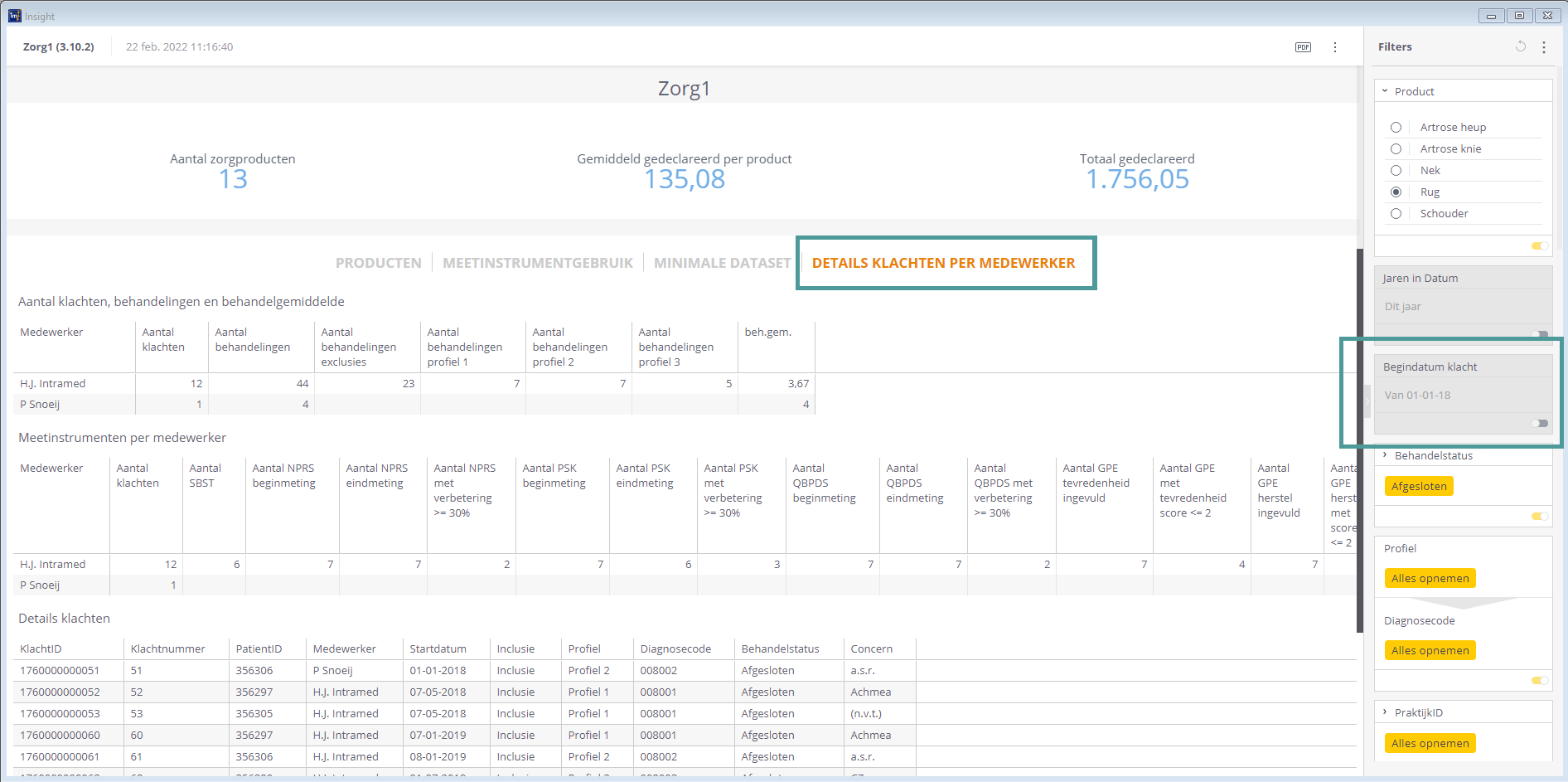
Task: Click the Aantal zorgproducten value 13
Action: (233, 179)
